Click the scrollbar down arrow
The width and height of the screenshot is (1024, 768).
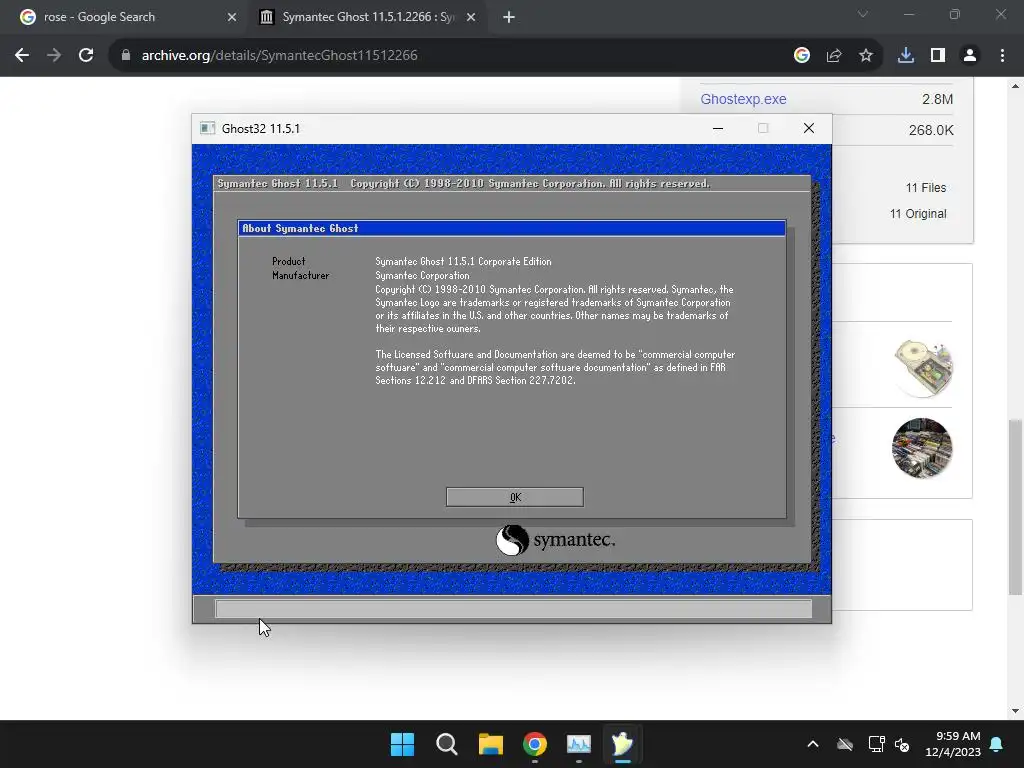click(x=1016, y=711)
